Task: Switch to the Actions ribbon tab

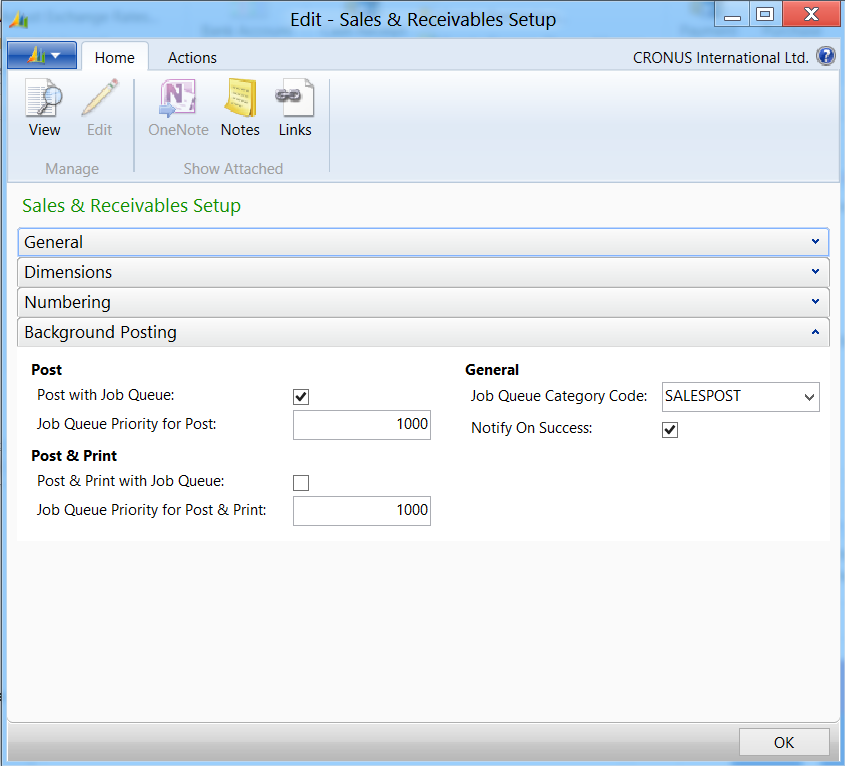Action: click(x=192, y=58)
